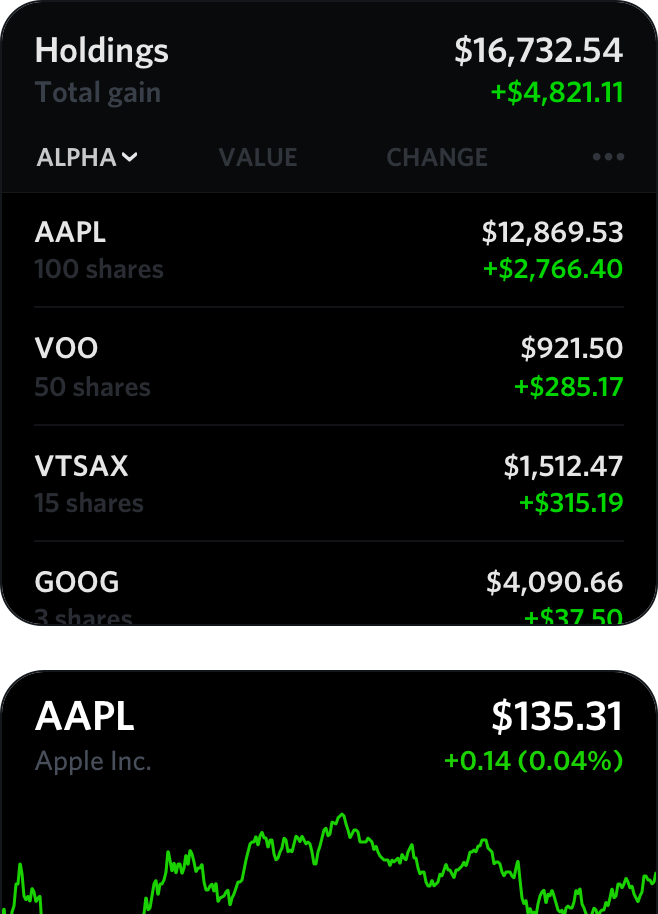Tap the AAPL price $135.31
Screen dimensions: 658x914
(x=557, y=716)
